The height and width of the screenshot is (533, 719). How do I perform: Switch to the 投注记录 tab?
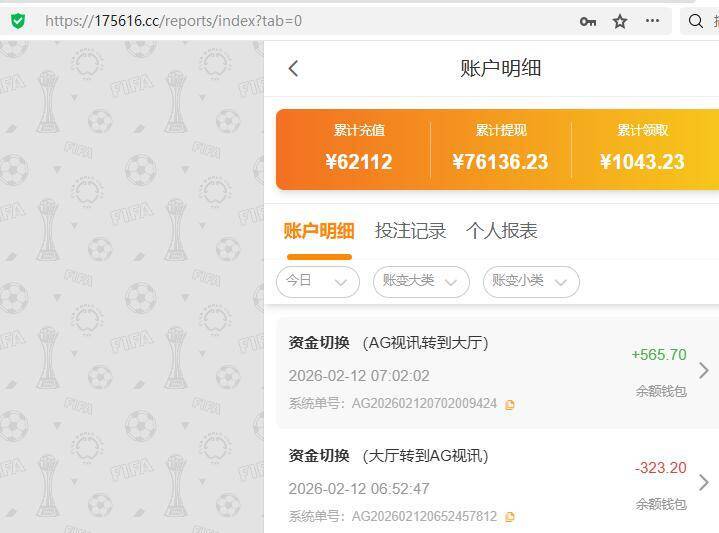410,231
